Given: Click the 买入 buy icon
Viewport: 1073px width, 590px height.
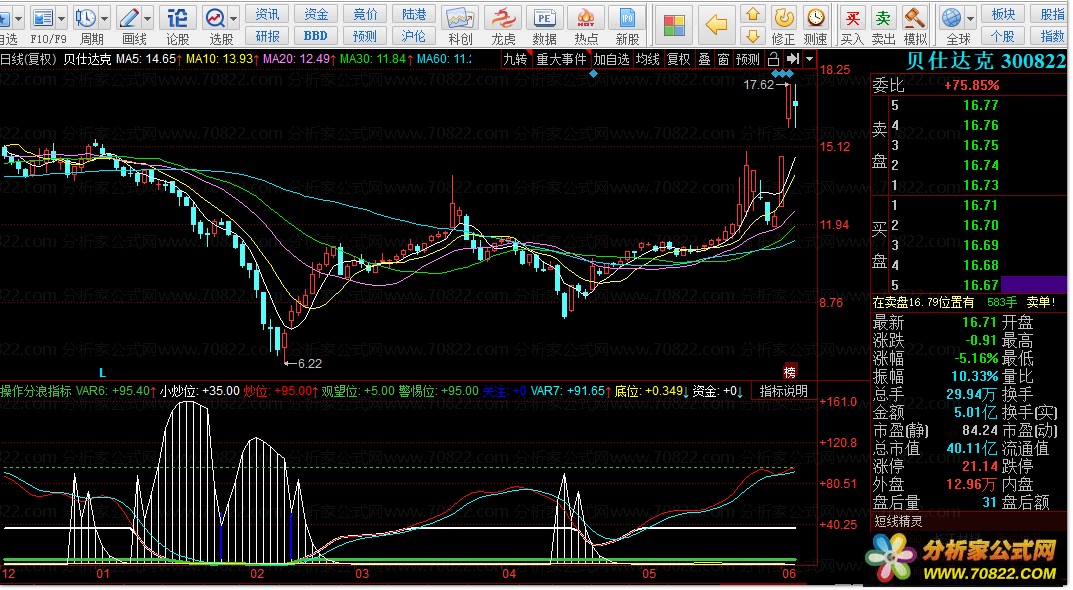Looking at the screenshot, I should 852,18.
